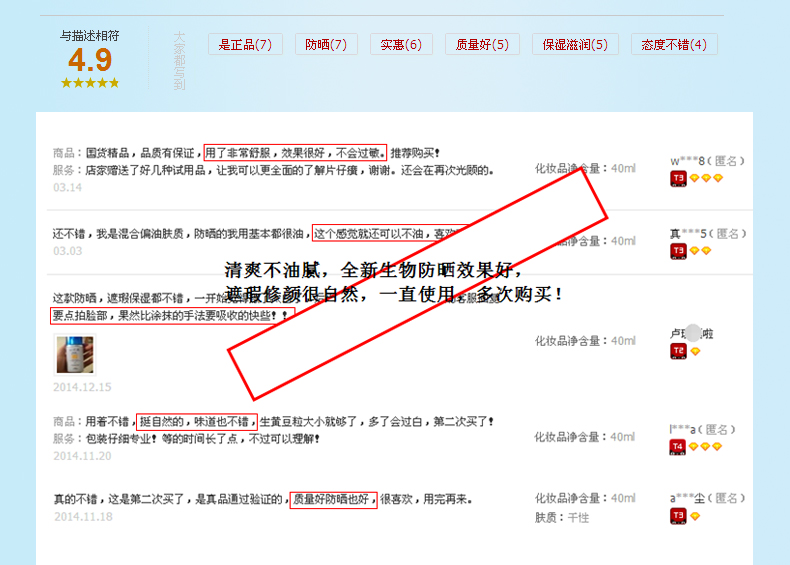Viewport: 790px width, 565px height.
Task: Select the 实惠(6) review tag
Action: pos(401,45)
